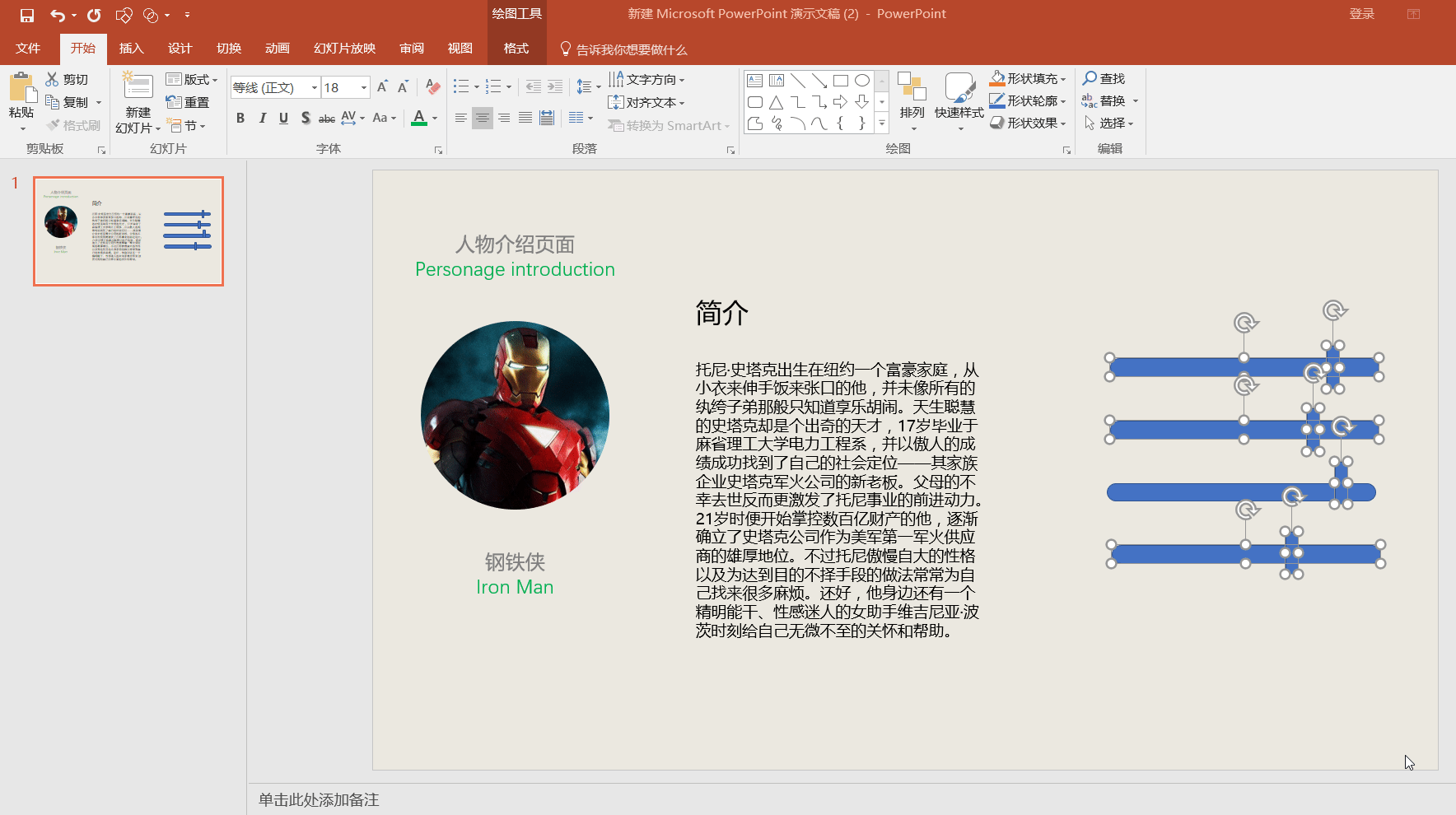Viewport: 1456px width, 815px height.
Task: Click the New Slide icon
Action: [138, 86]
